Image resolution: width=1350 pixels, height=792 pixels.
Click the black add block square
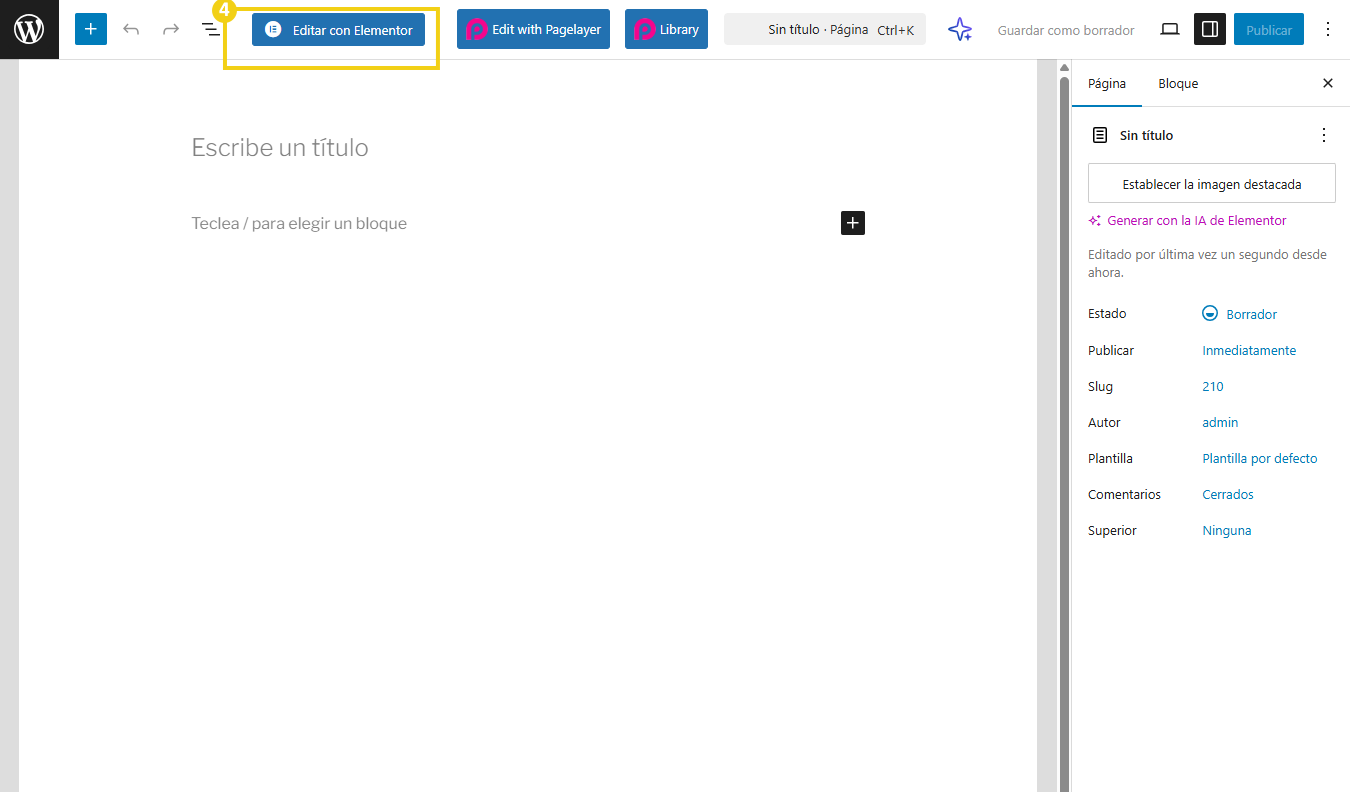(852, 223)
